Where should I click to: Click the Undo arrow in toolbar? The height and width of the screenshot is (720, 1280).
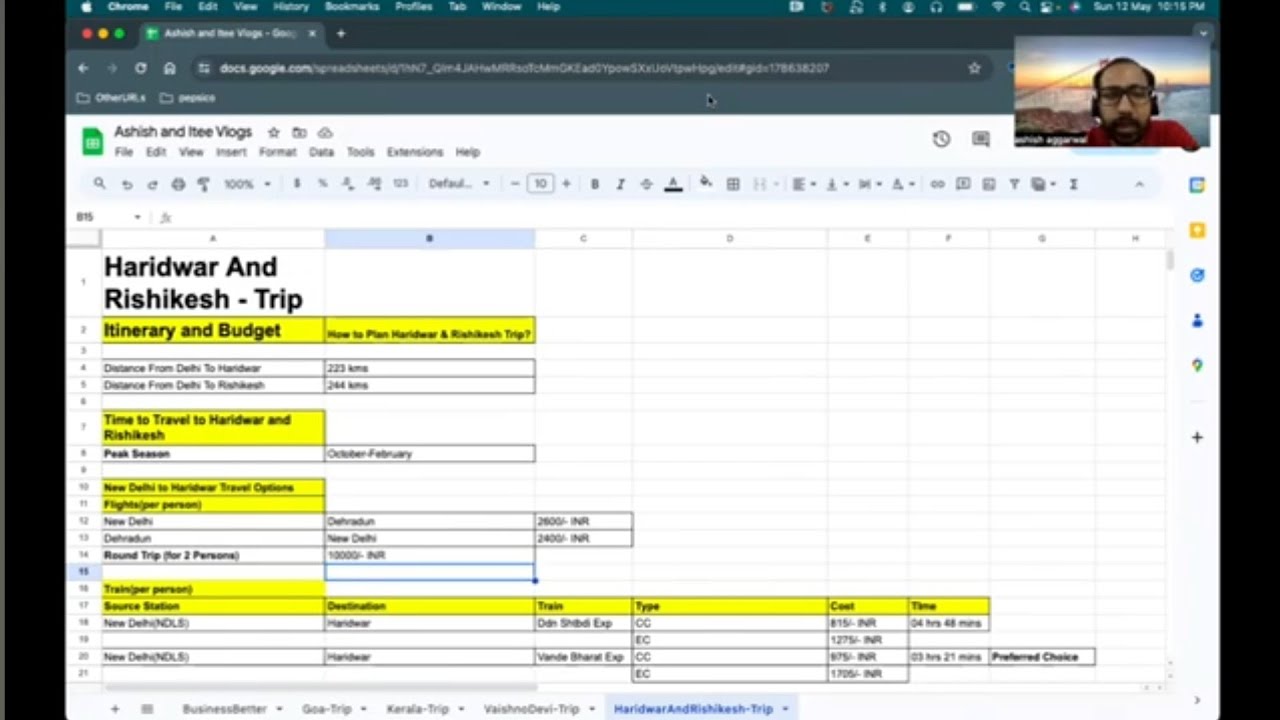tap(127, 184)
